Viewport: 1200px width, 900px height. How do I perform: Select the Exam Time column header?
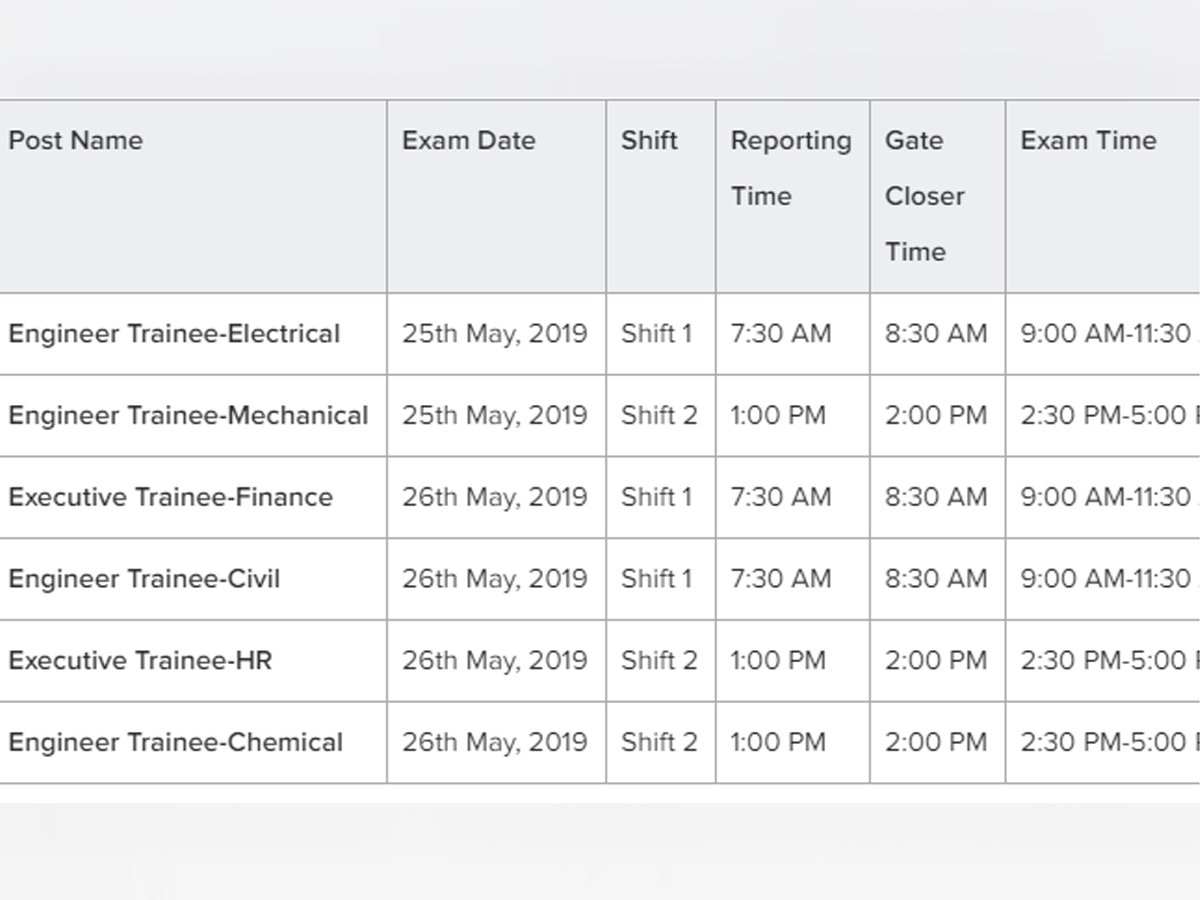(x=1088, y=140)
